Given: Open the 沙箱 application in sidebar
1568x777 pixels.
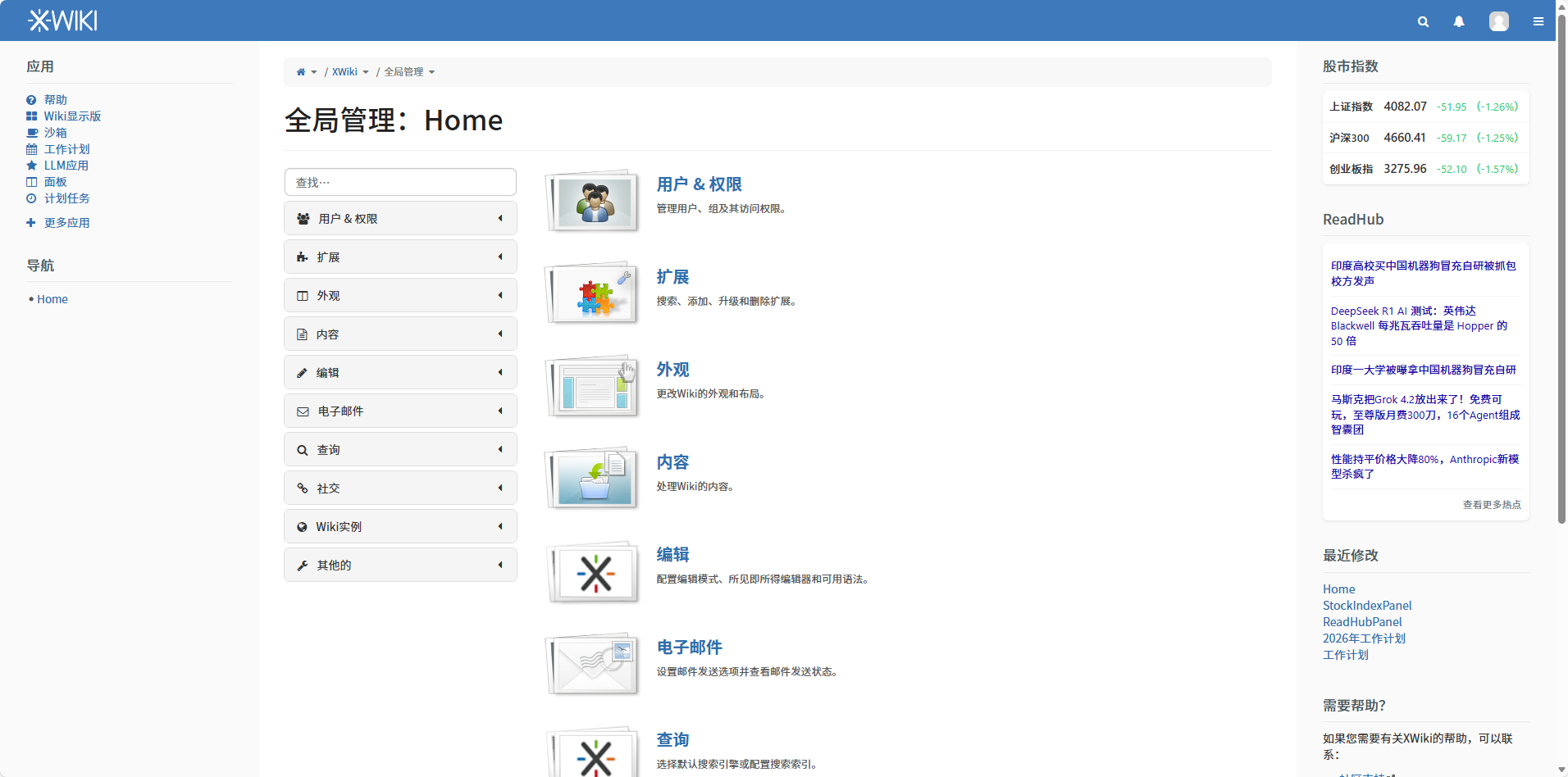Looking at the screenshot, I should coord(55,133).
